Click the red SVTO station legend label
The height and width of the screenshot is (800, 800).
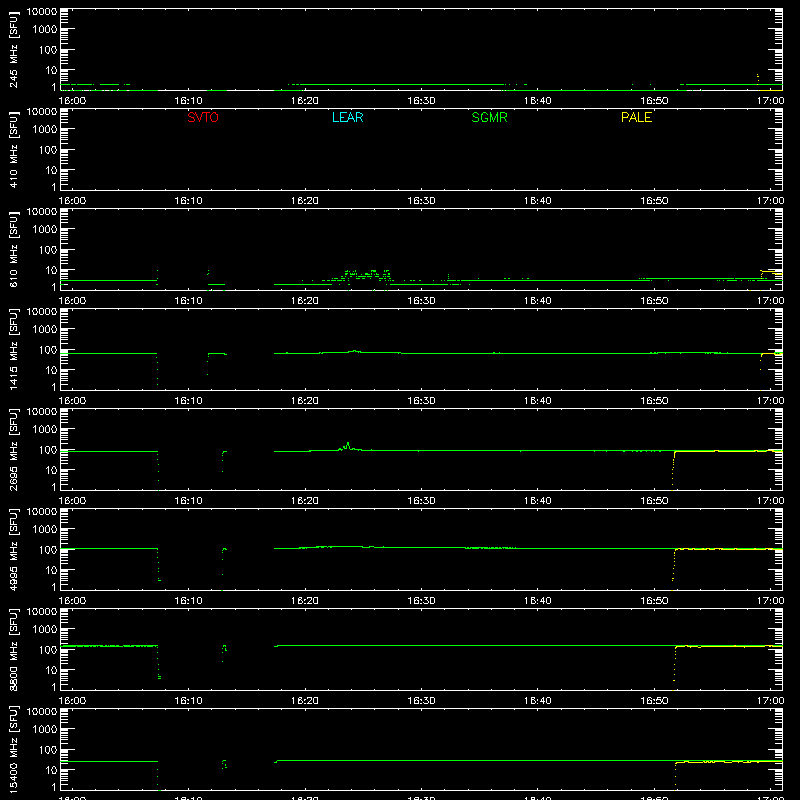coord(203,117)
